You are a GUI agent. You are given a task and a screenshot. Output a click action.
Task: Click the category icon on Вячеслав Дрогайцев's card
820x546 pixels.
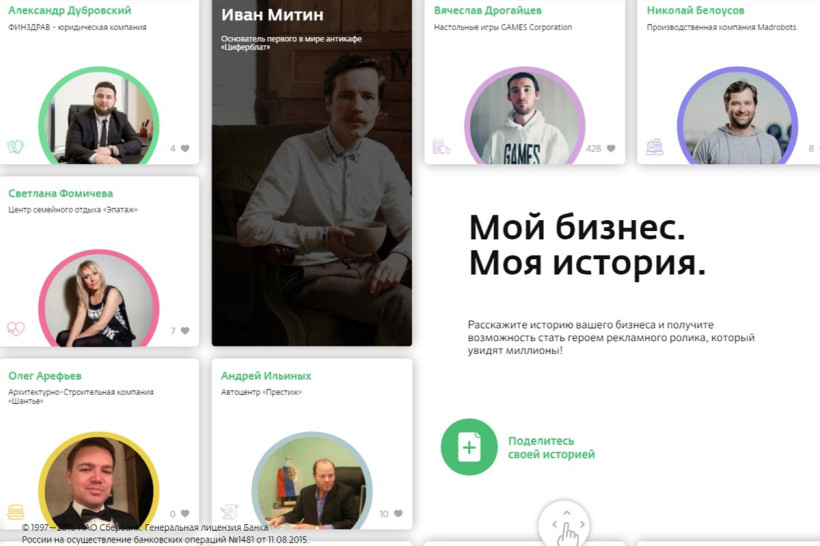441,148
